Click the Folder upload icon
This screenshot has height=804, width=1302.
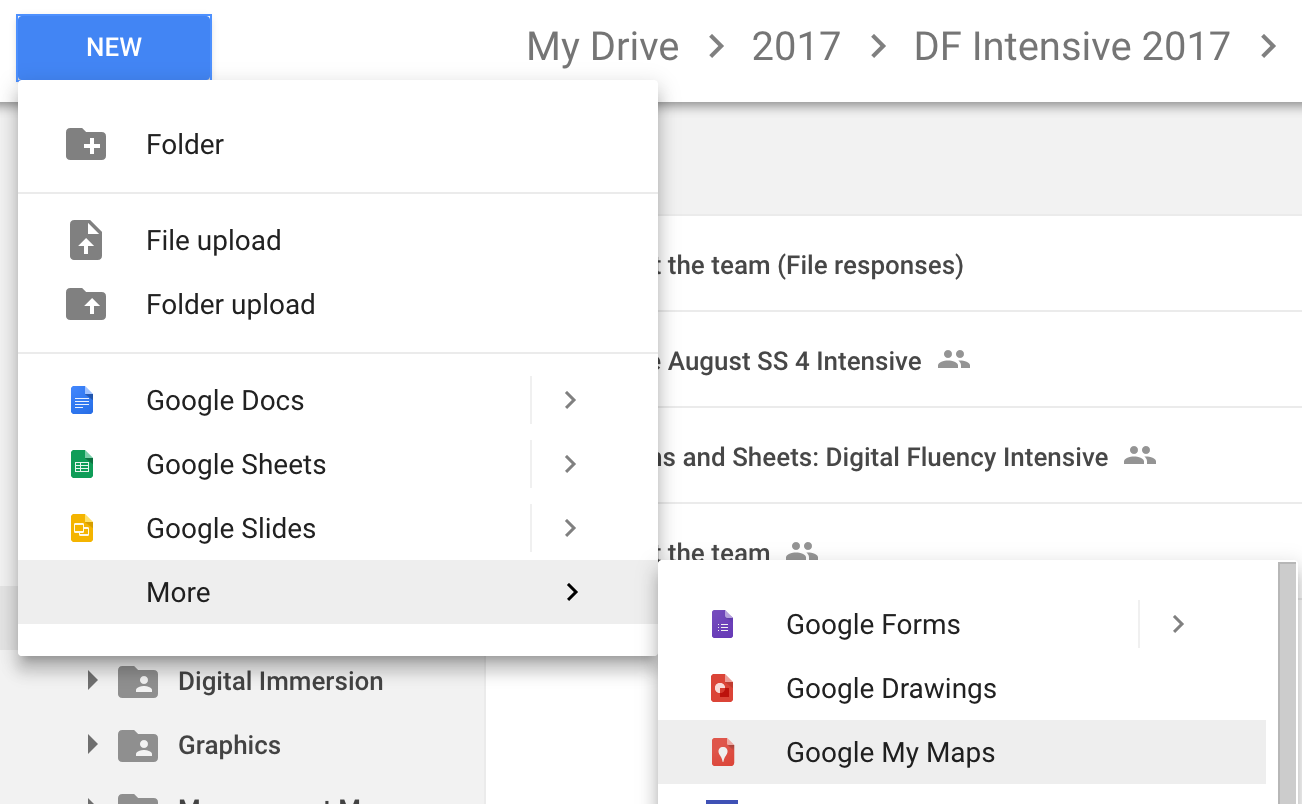click(86, 304)
